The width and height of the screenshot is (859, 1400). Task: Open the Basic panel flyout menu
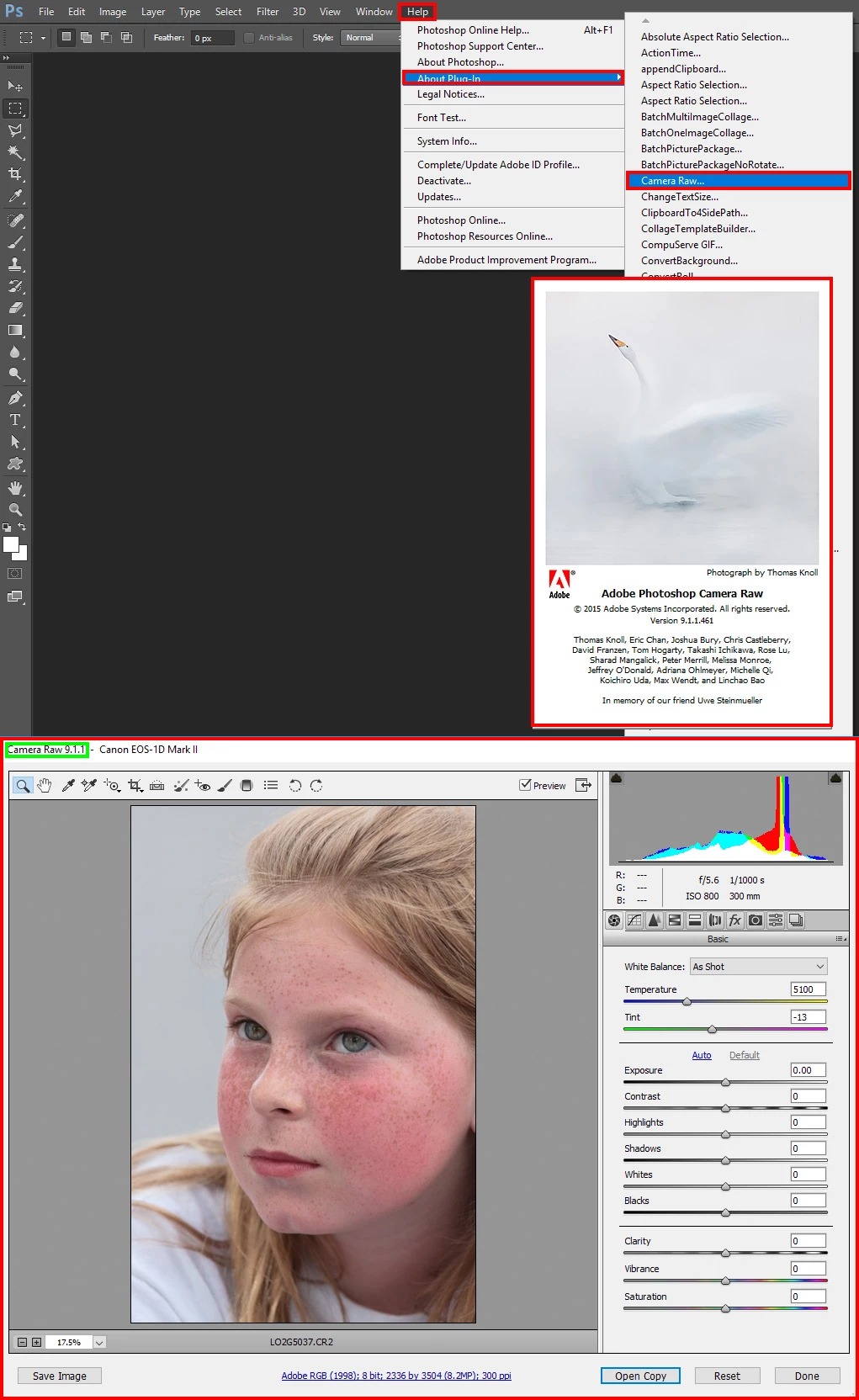[x=840, y=939]
